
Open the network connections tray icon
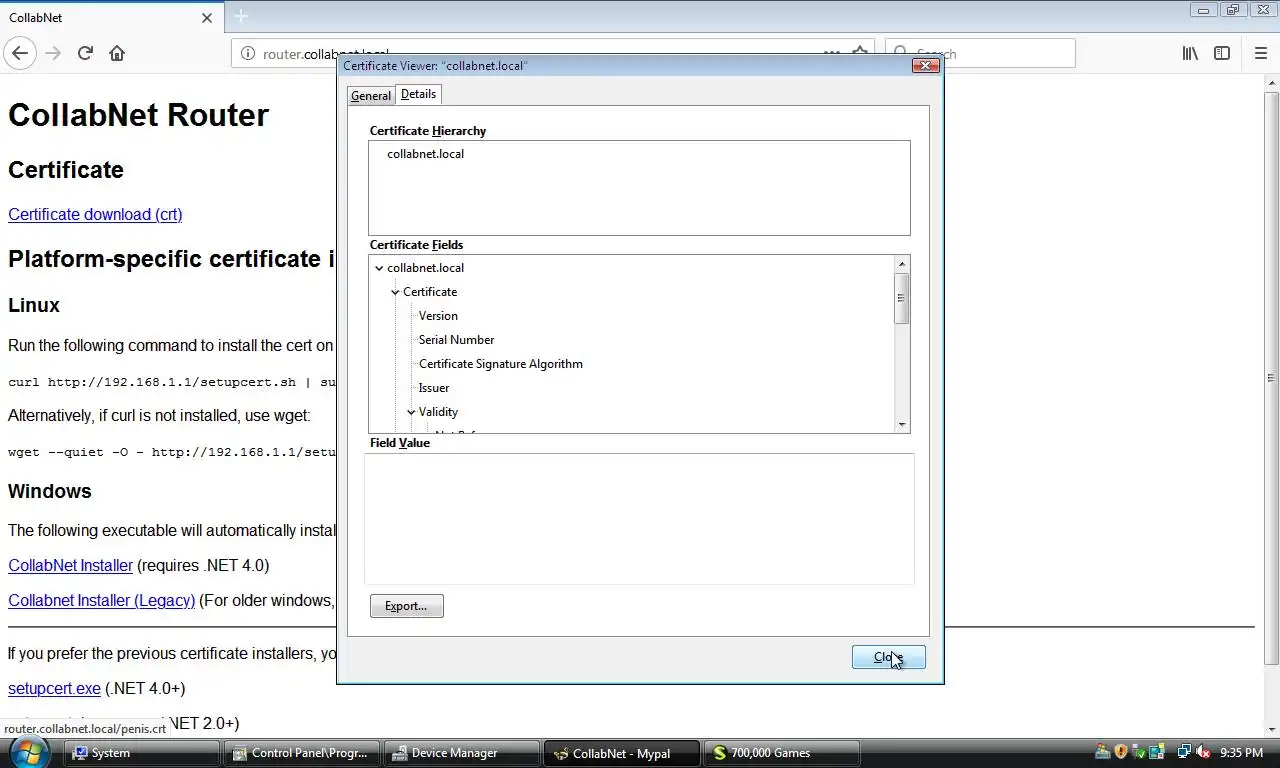tap(1184, 752)
